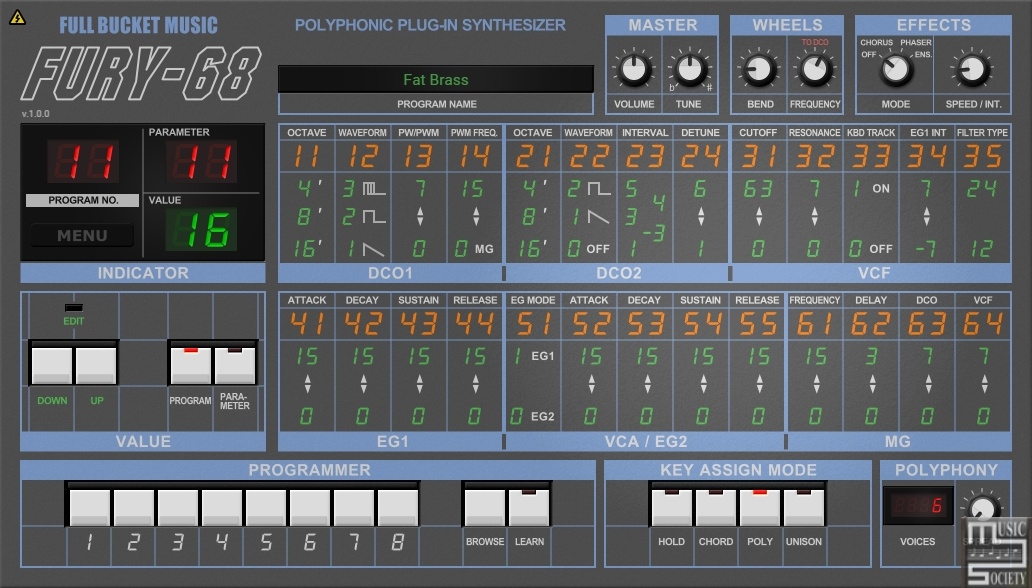Select parameter 35 Filter Type
Screen dimensions: 1032x588
(x=983, y=157)
